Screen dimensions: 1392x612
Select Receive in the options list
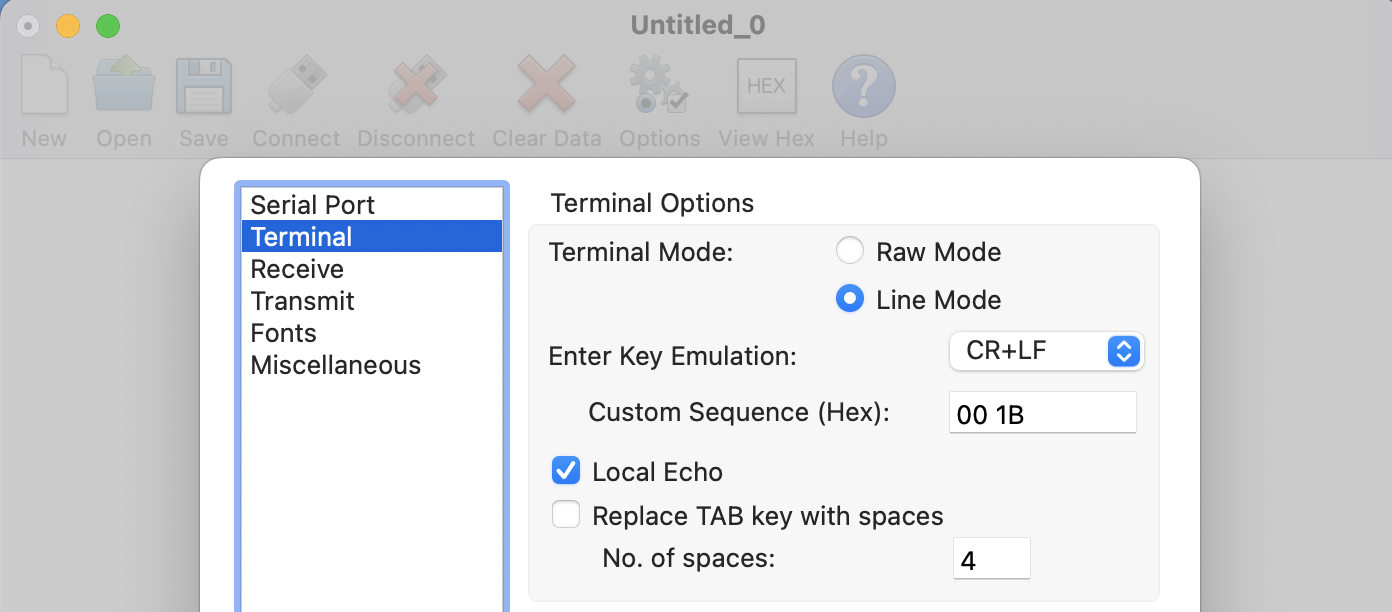point(297,269)
